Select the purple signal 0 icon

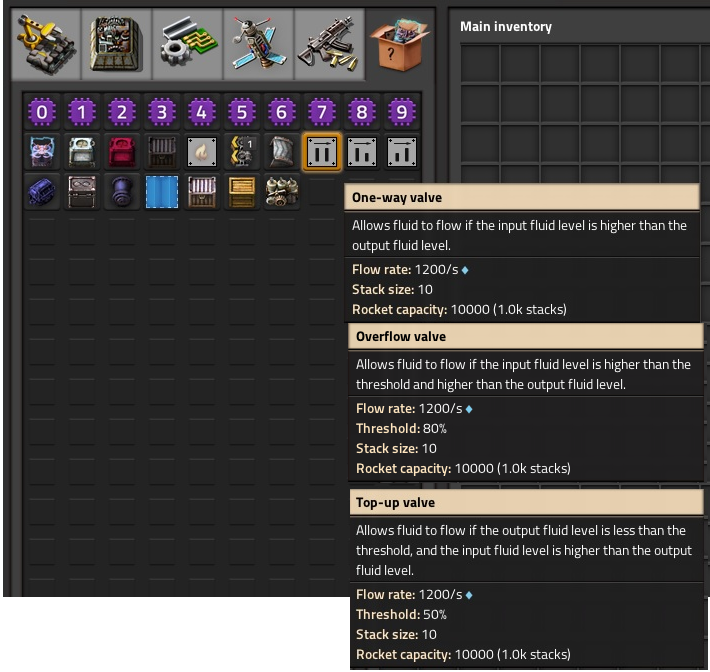coord(42,112)
